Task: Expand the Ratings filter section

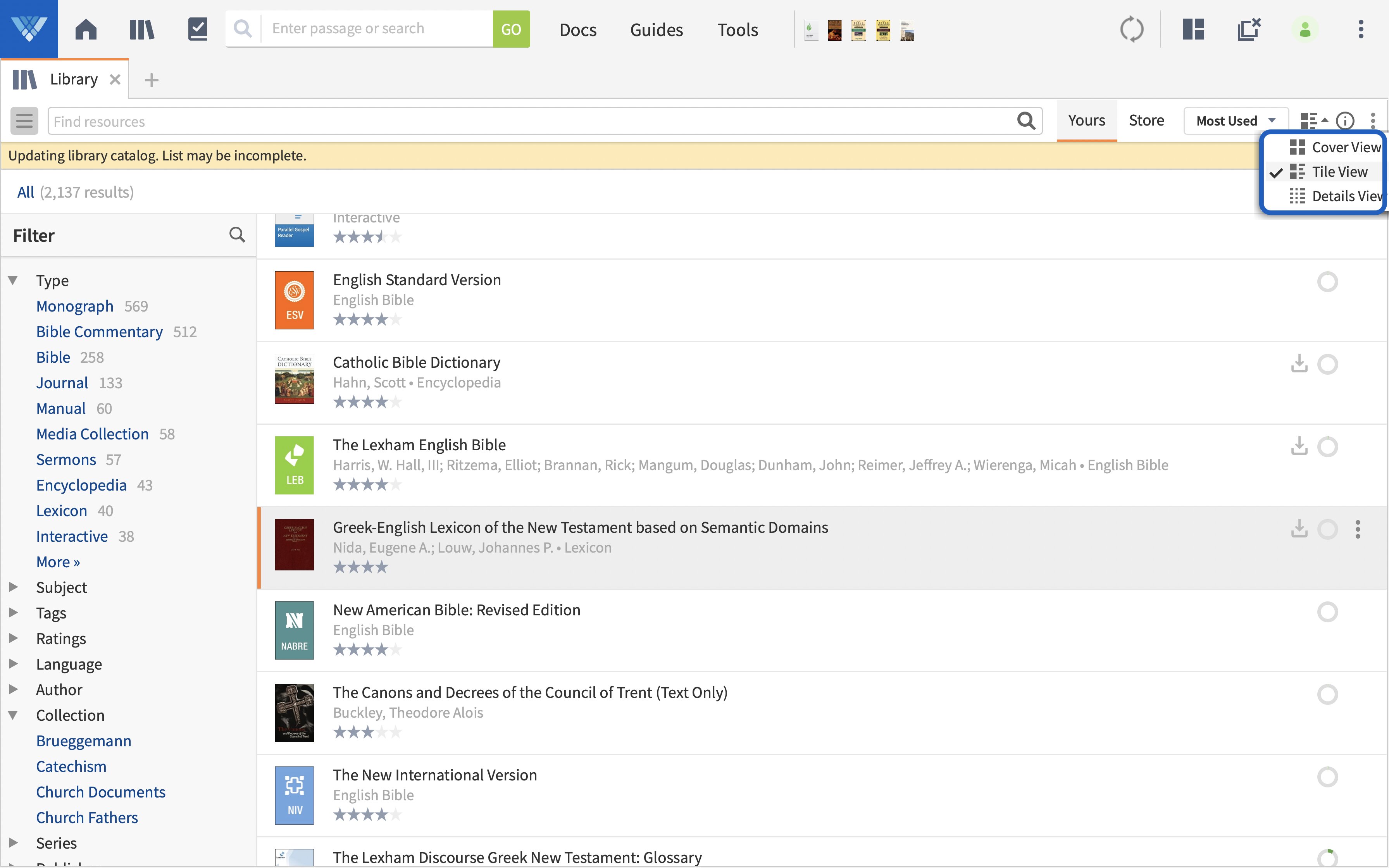Action: 13,638
